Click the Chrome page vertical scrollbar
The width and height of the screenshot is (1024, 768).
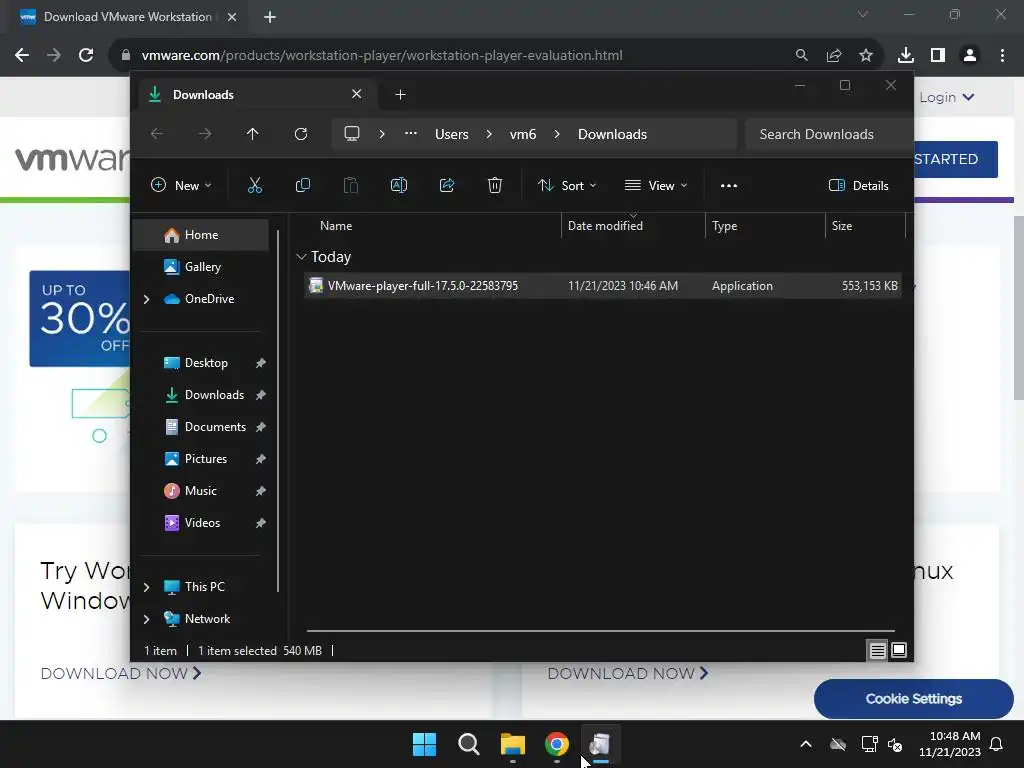[1018, 307]
